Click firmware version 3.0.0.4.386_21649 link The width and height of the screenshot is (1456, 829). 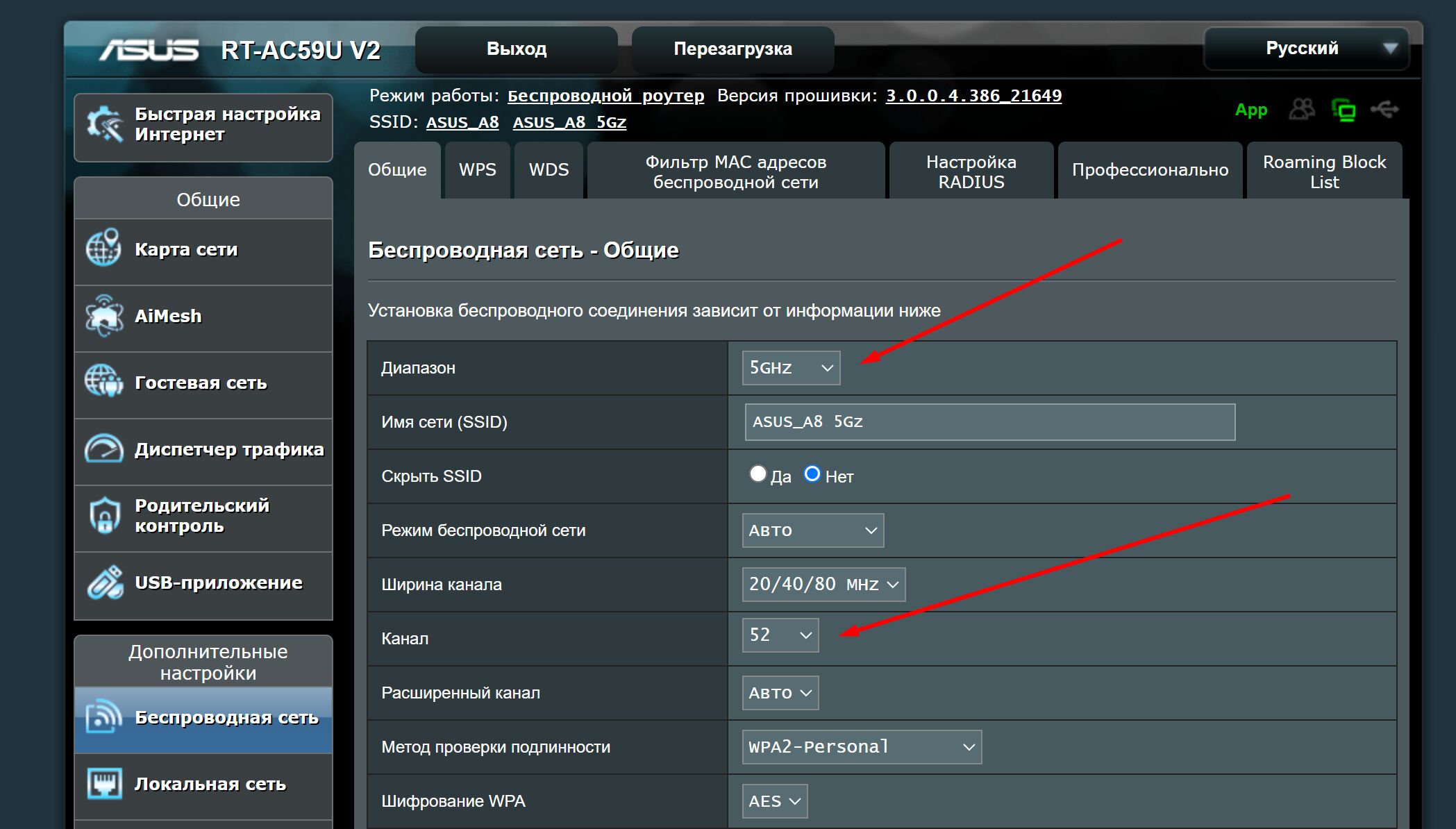(x=973, y=96)
